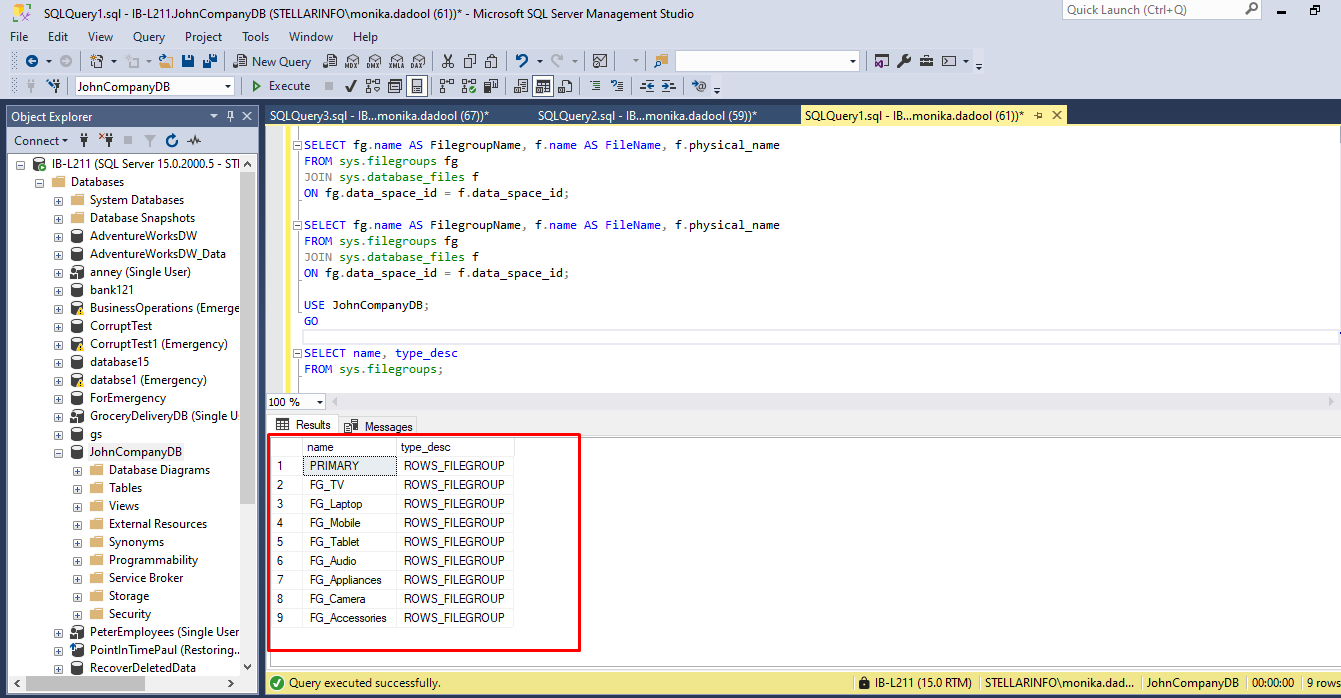Refresh the Object Explorer

pos(172,140)
